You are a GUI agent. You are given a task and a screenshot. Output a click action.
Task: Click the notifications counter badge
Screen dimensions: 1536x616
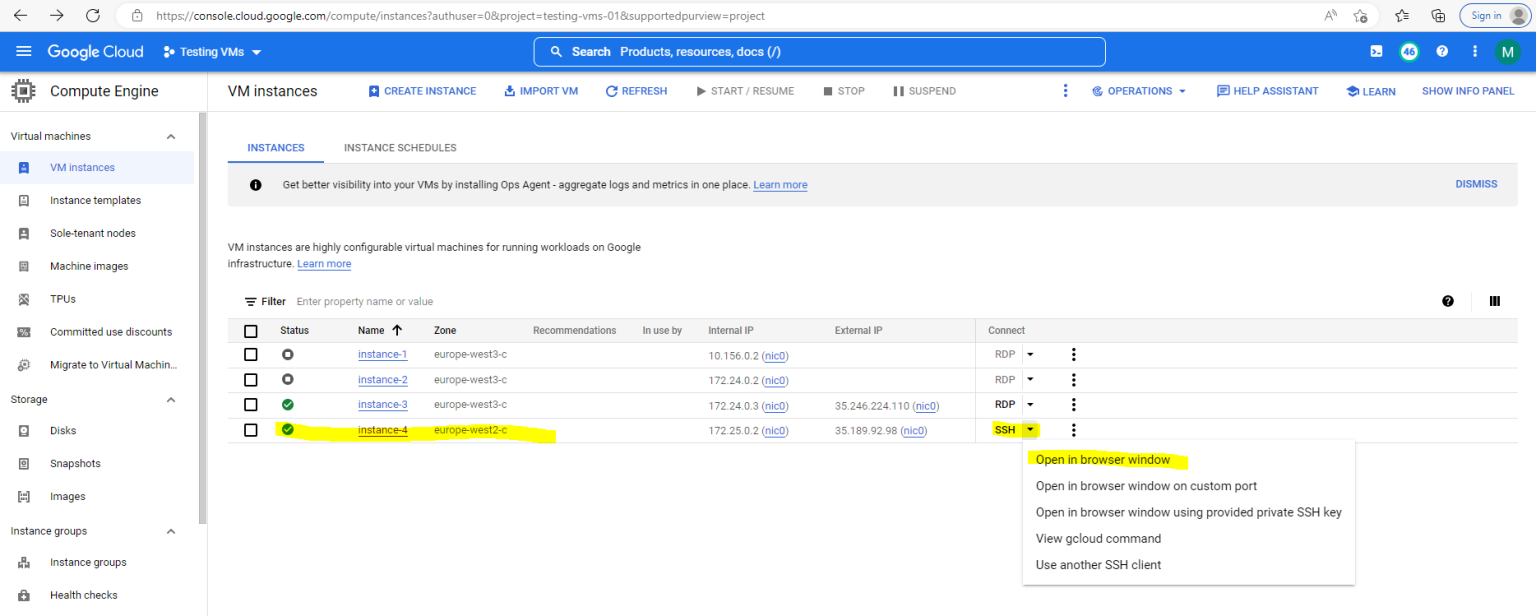tap(1409, 51)
